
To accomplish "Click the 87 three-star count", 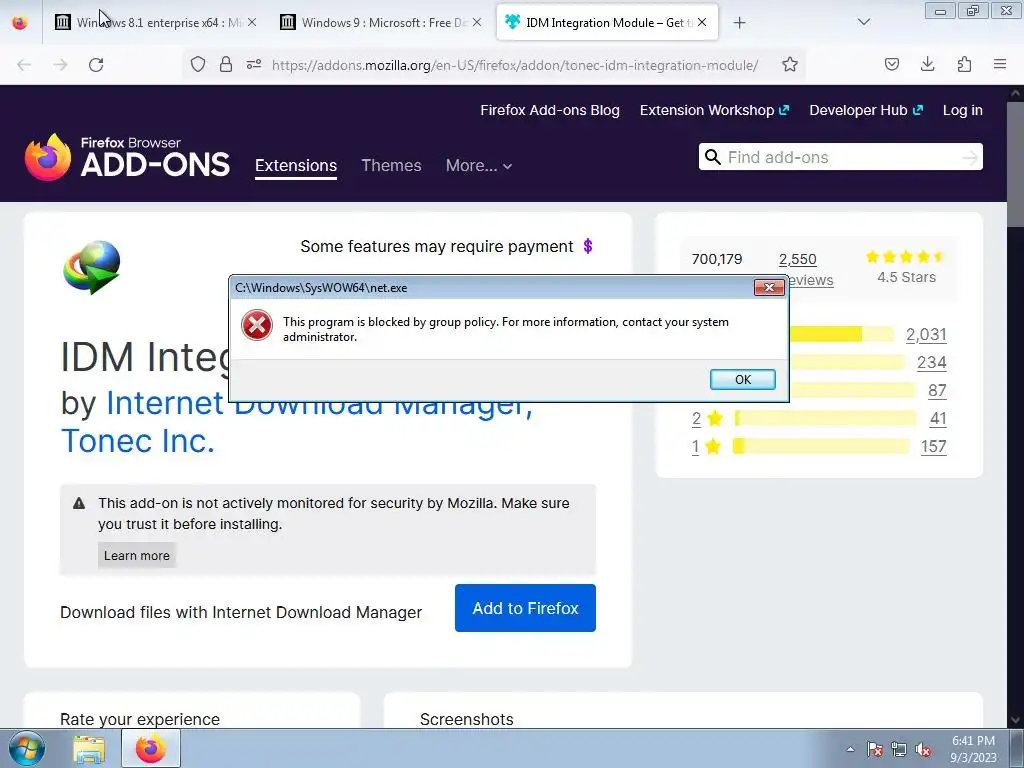I will pyautogui.click(x=937, y=391).
